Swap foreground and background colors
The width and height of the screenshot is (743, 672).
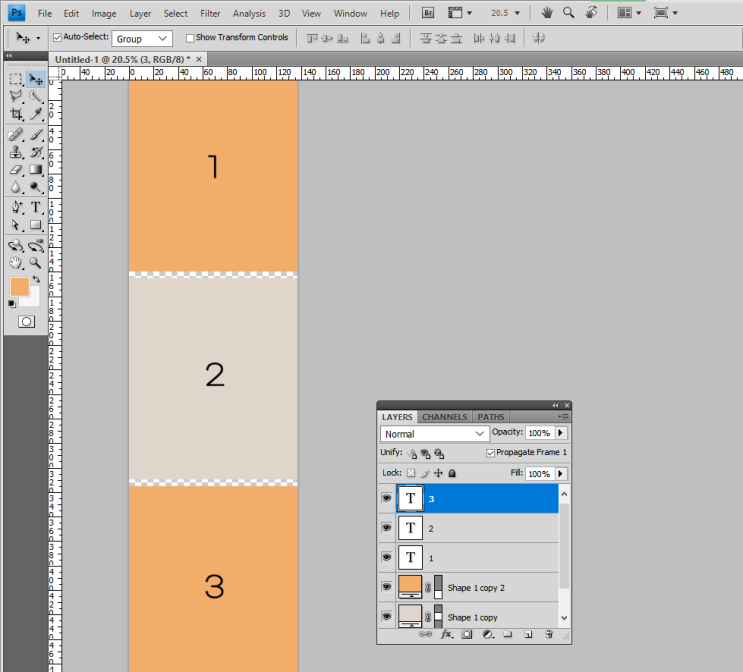click(x=36, y=280)
